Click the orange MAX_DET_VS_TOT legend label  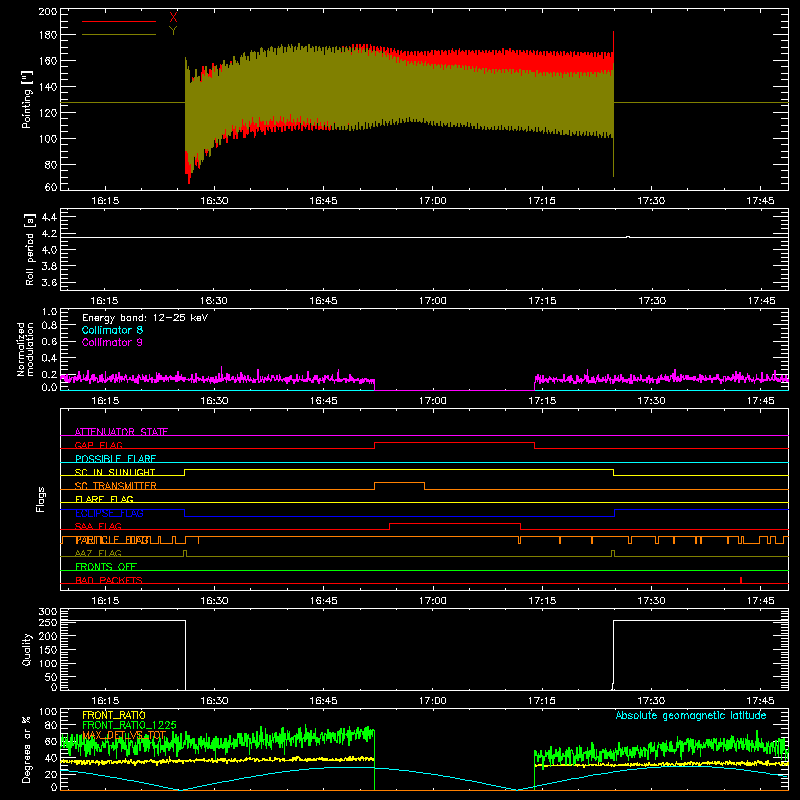click(x=124, y=735)
